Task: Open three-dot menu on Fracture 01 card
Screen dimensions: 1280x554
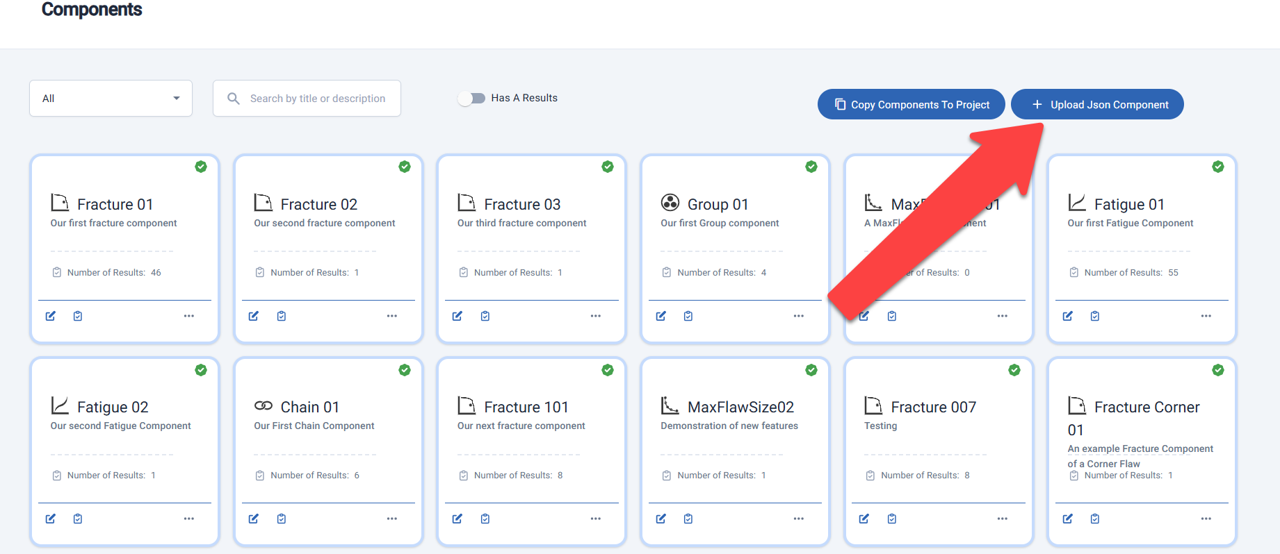Action: pos(189,316)
